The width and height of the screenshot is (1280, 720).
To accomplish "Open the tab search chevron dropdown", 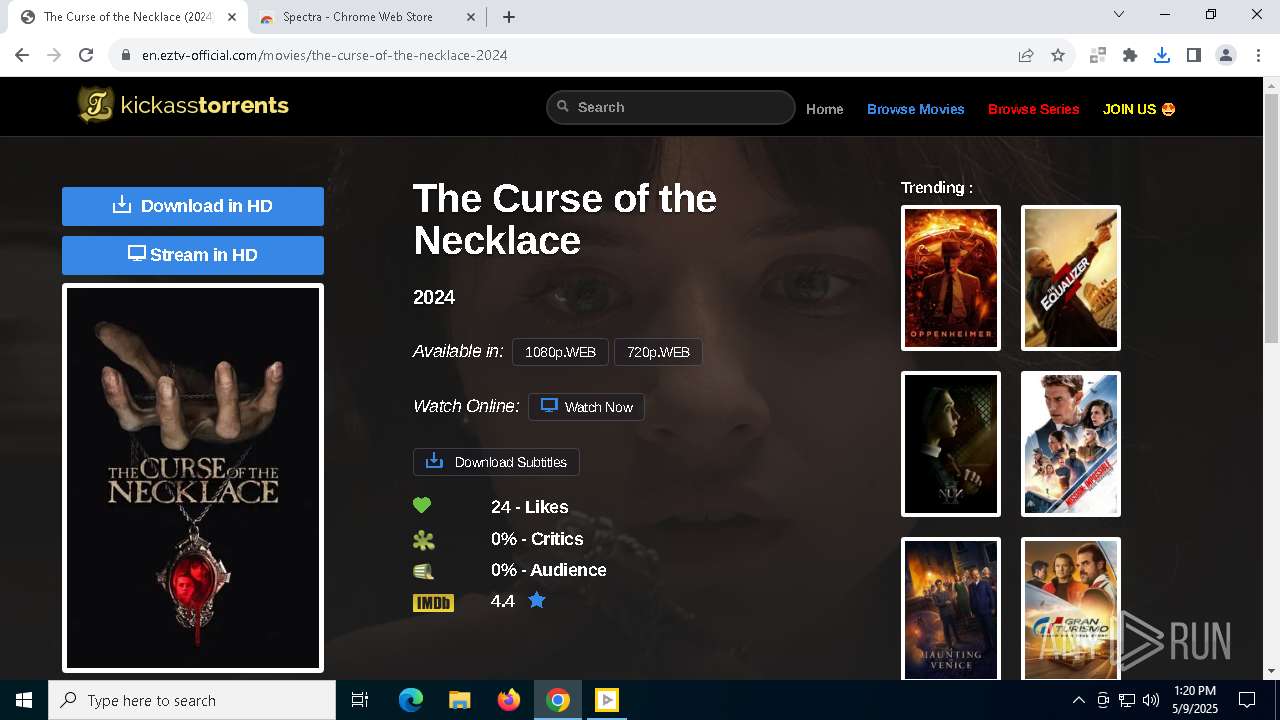I will 1119,14.
